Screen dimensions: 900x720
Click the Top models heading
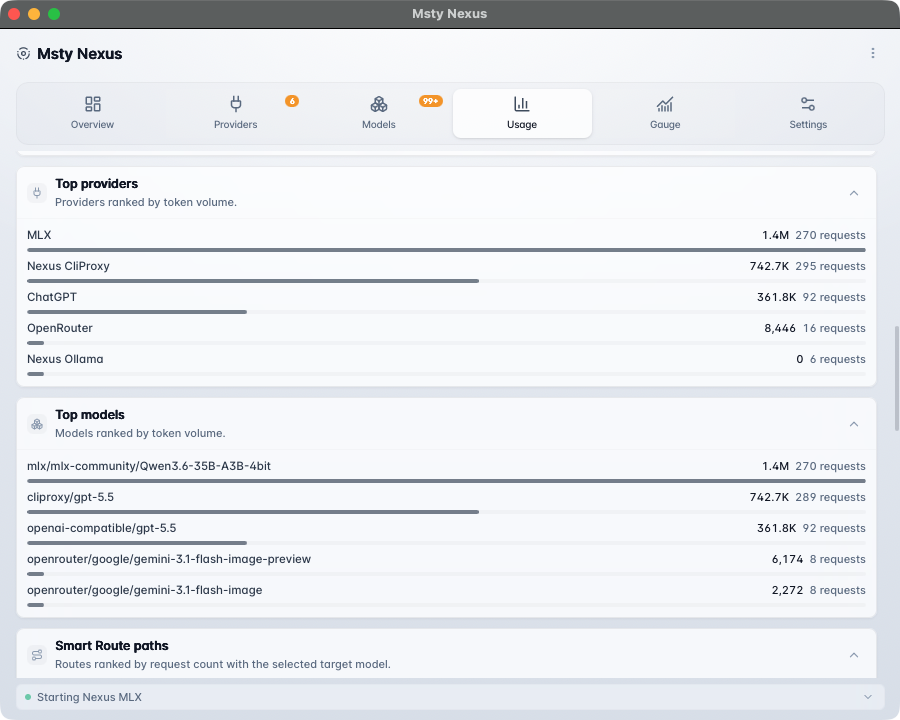click(90, 415)
